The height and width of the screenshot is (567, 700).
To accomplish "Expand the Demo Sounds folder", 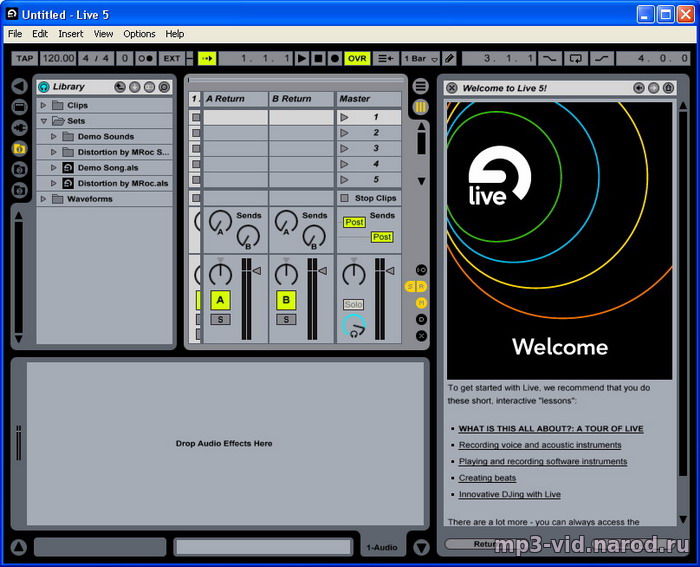I will click(54, 137).
